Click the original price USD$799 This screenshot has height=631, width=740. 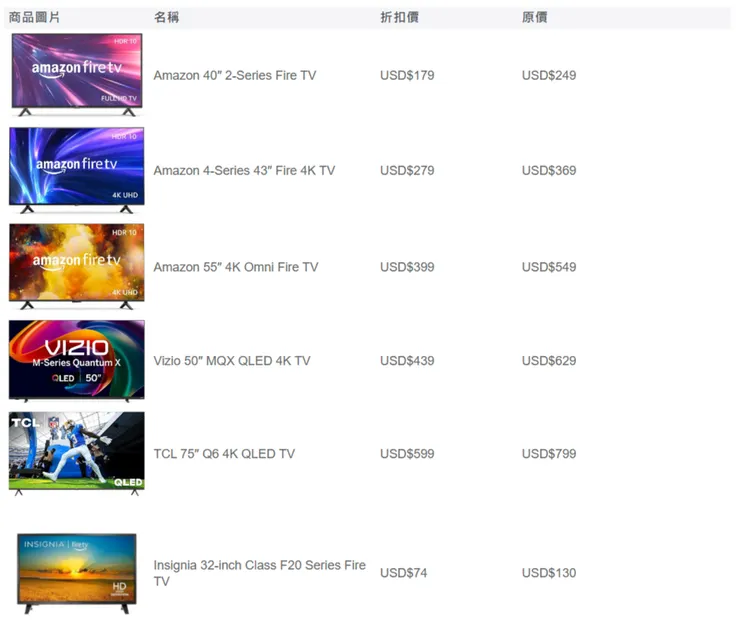tap(549, 454)
